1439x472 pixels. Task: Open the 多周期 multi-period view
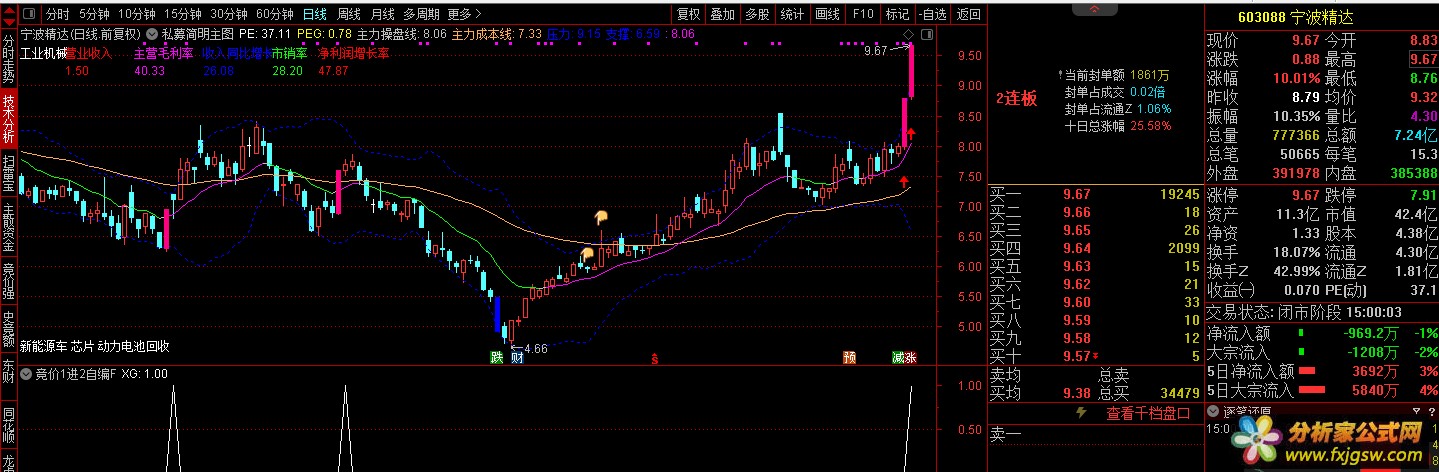click(421, 14)
